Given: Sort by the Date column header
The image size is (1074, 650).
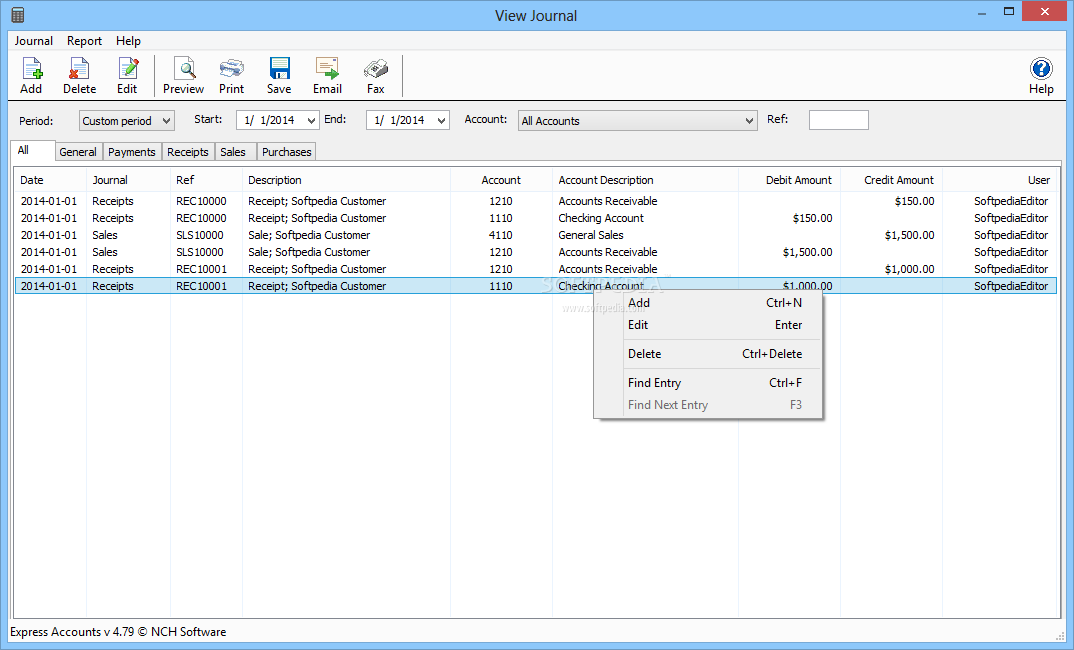Looking at the screenshot, I should point(51,180).
